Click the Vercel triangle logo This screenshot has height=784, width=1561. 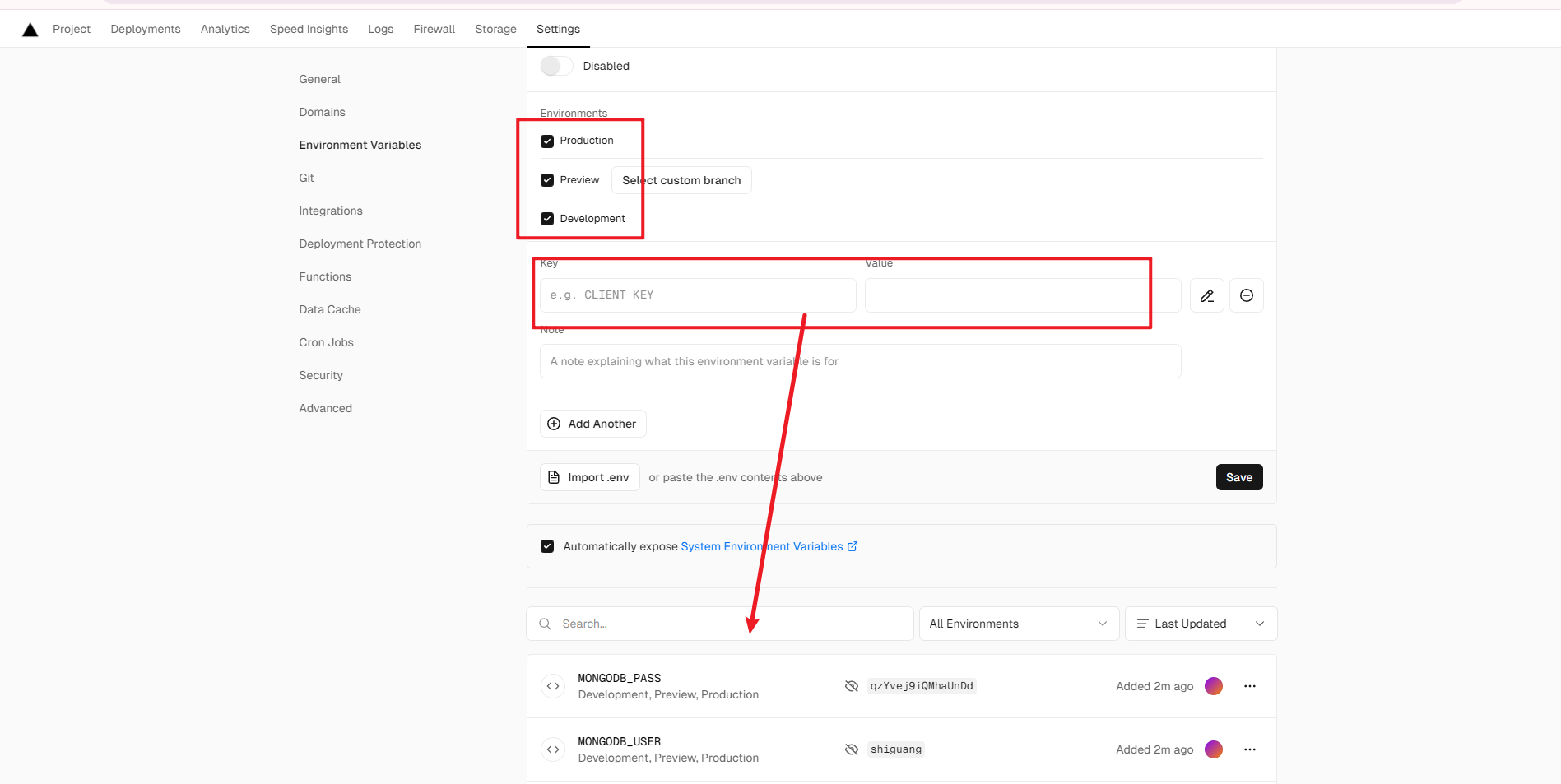pos(30,30)
